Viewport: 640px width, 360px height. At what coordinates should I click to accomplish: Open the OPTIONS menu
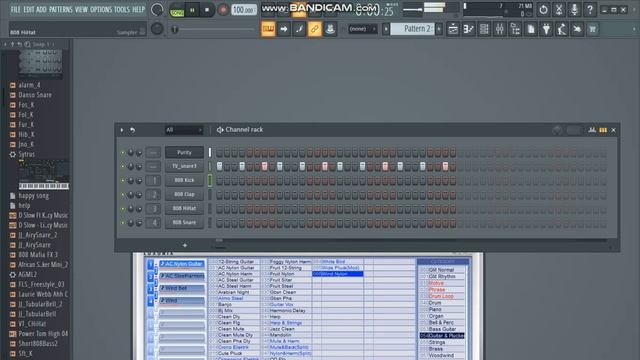click(x=101, y=9)
